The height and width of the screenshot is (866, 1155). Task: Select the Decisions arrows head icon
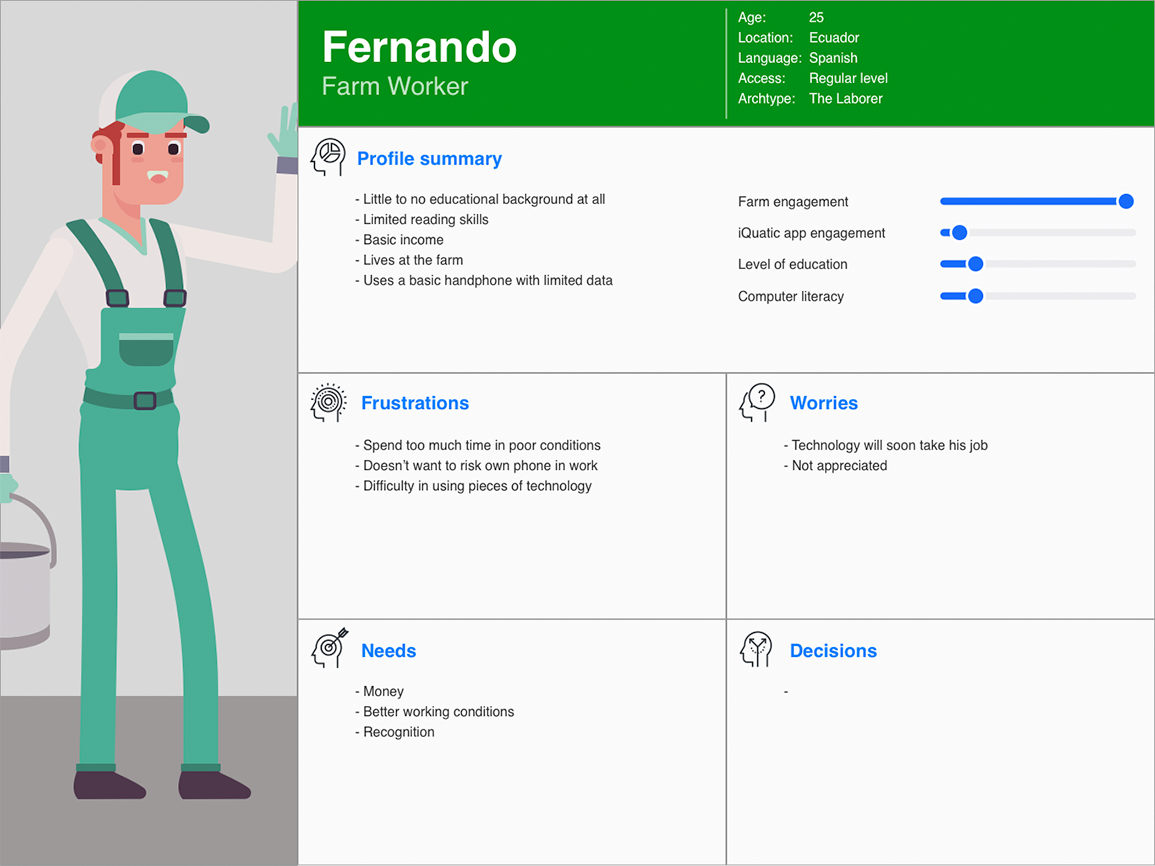pyautogui.click(x=757, y=649)
